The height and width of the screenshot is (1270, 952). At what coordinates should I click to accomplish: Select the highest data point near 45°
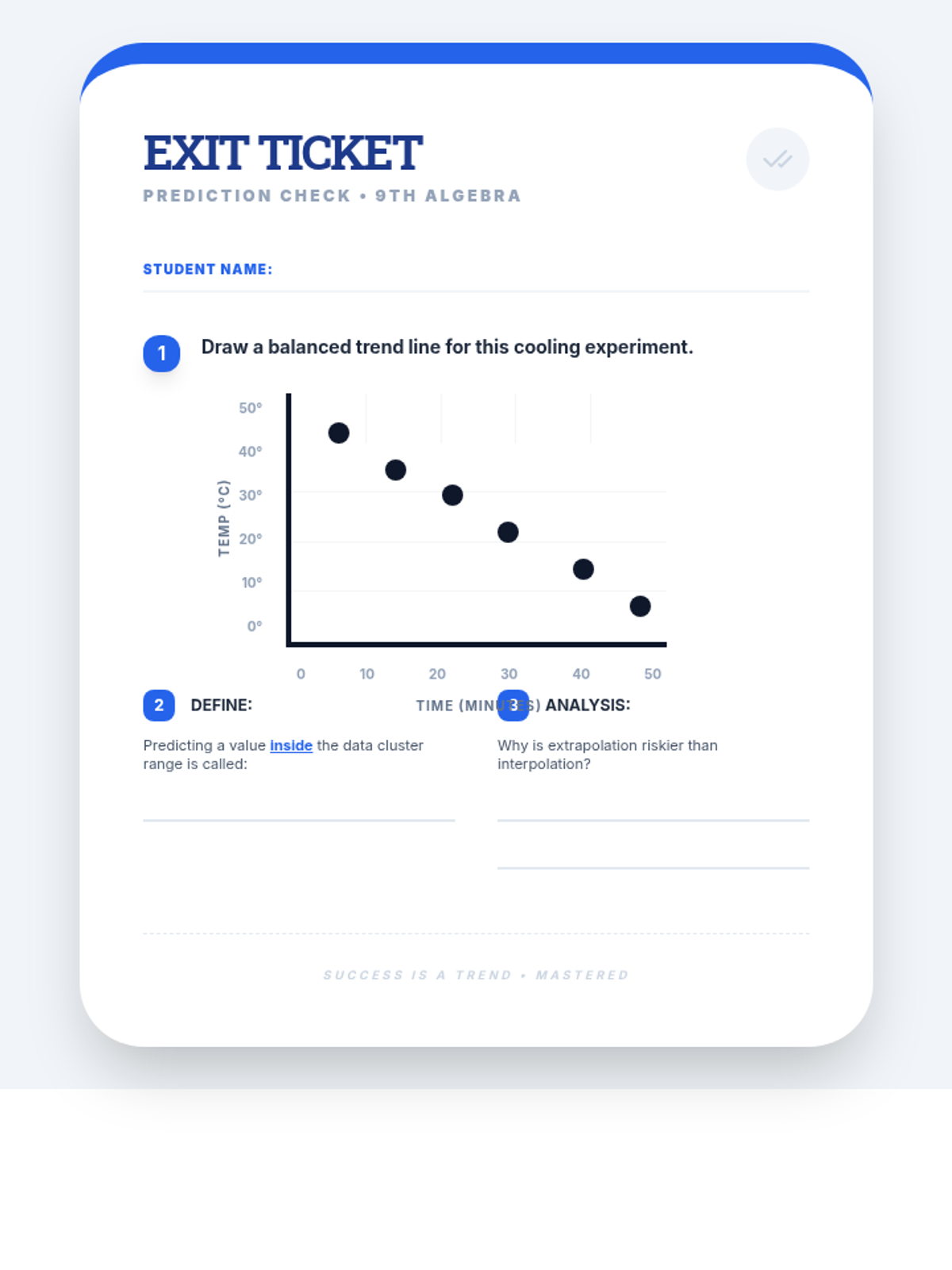point(339,433)
